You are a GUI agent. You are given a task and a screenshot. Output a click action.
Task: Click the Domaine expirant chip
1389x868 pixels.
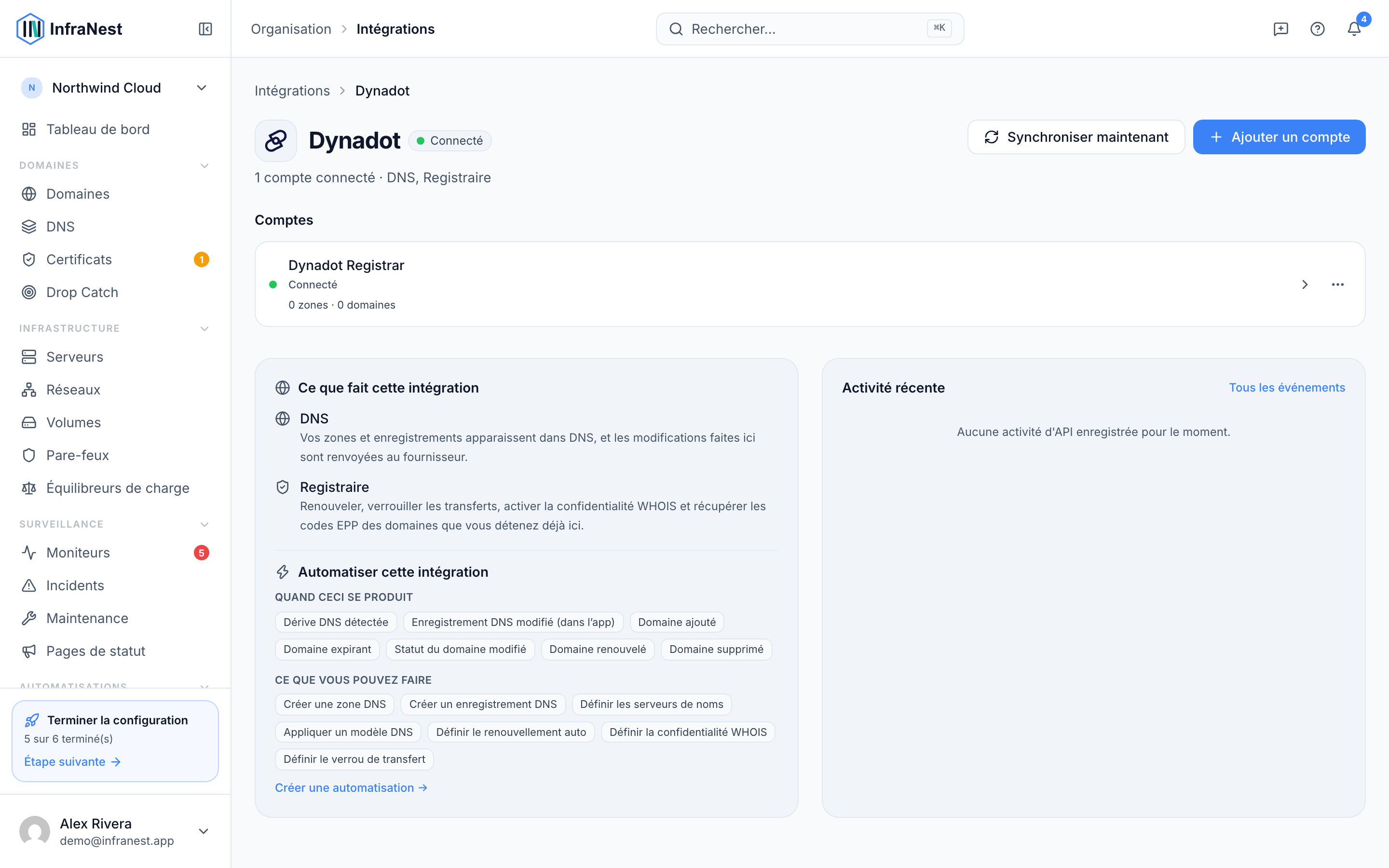point(327,649)
